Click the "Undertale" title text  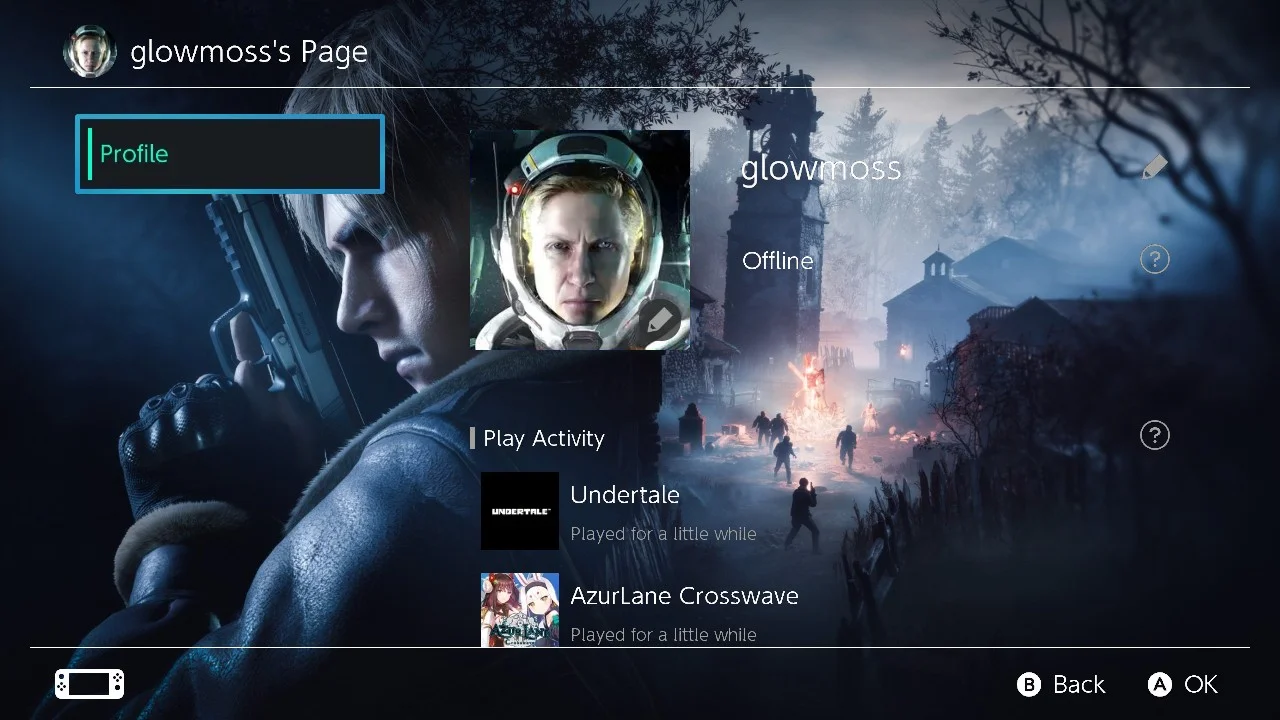point(625,495)
